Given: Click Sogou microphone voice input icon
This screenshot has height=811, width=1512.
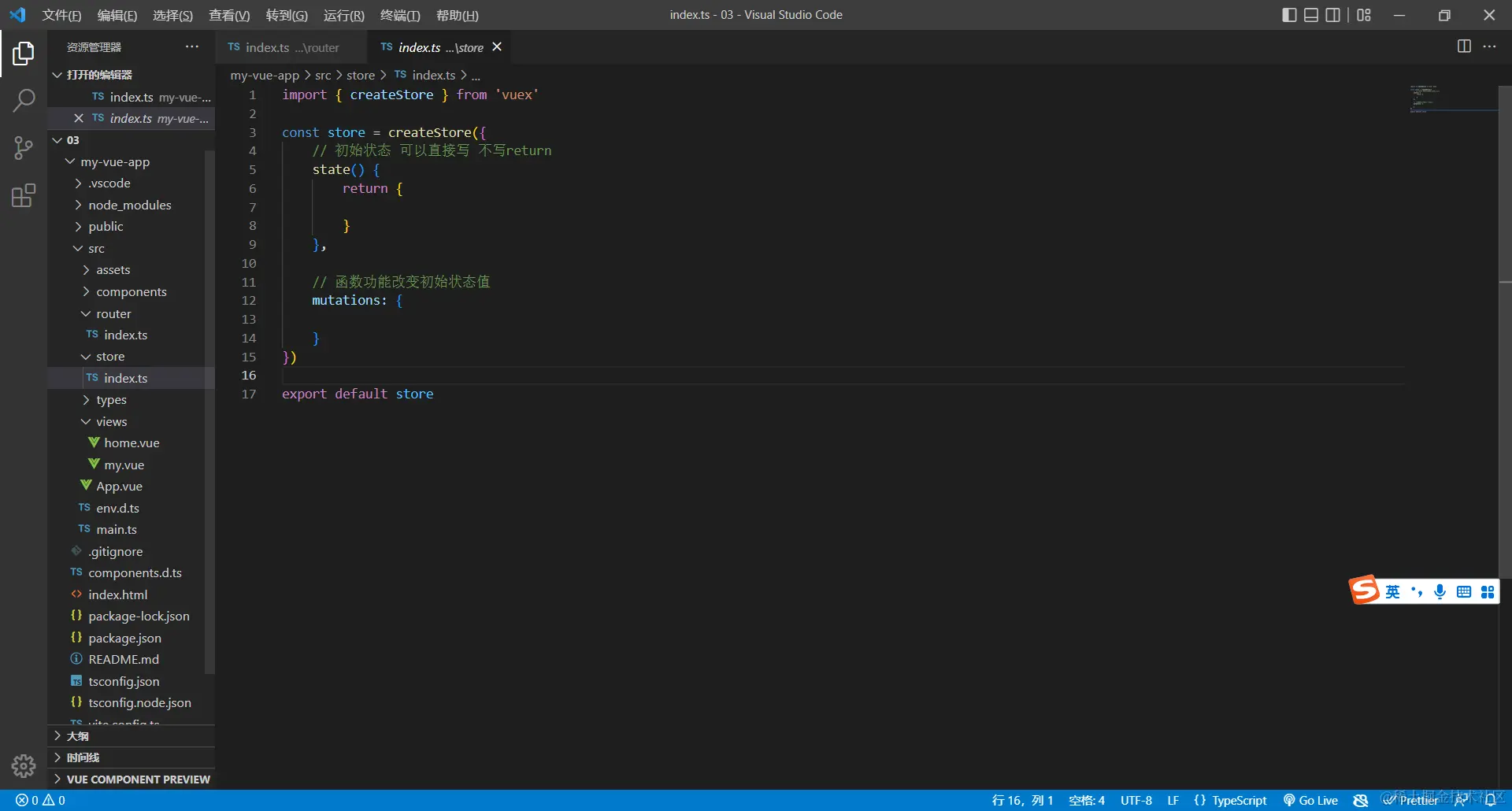Looking at the screenshot, I should click(1440, 592).
